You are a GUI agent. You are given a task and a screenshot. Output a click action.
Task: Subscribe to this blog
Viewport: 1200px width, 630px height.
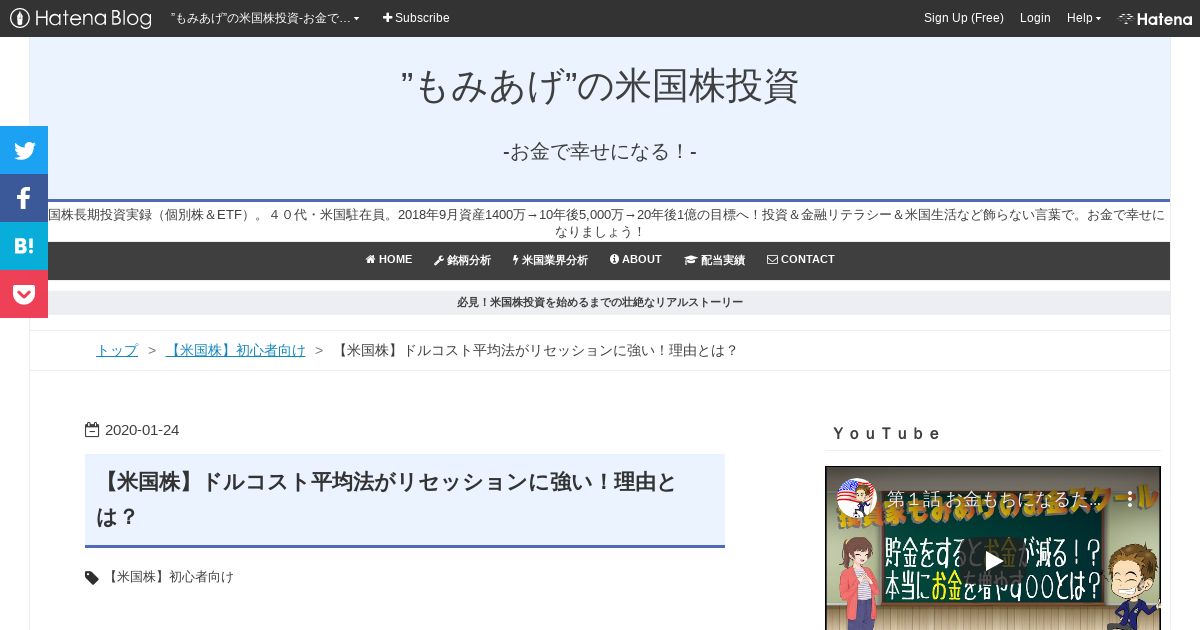pos(416,18)
